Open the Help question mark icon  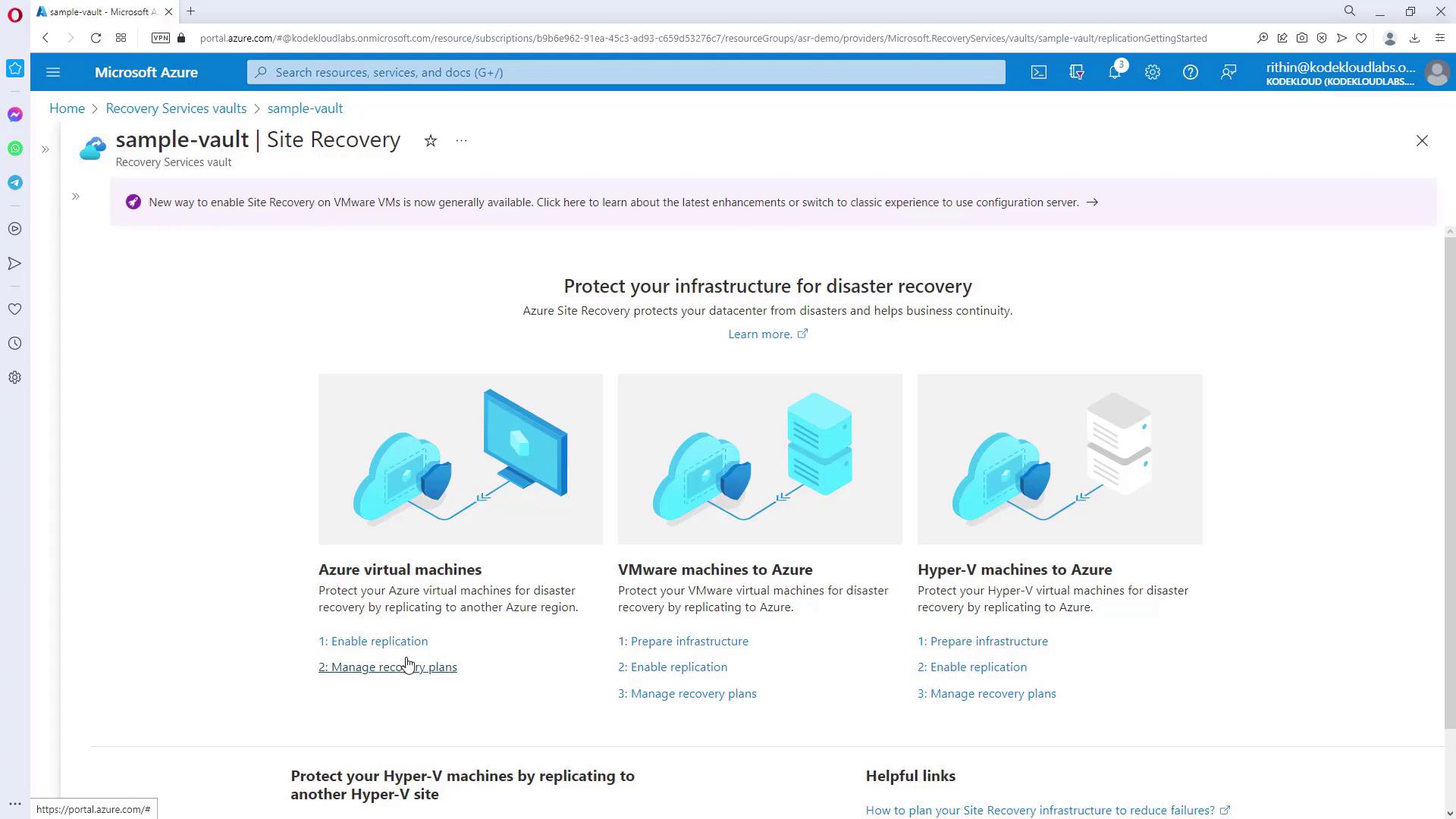(1190, 72)
